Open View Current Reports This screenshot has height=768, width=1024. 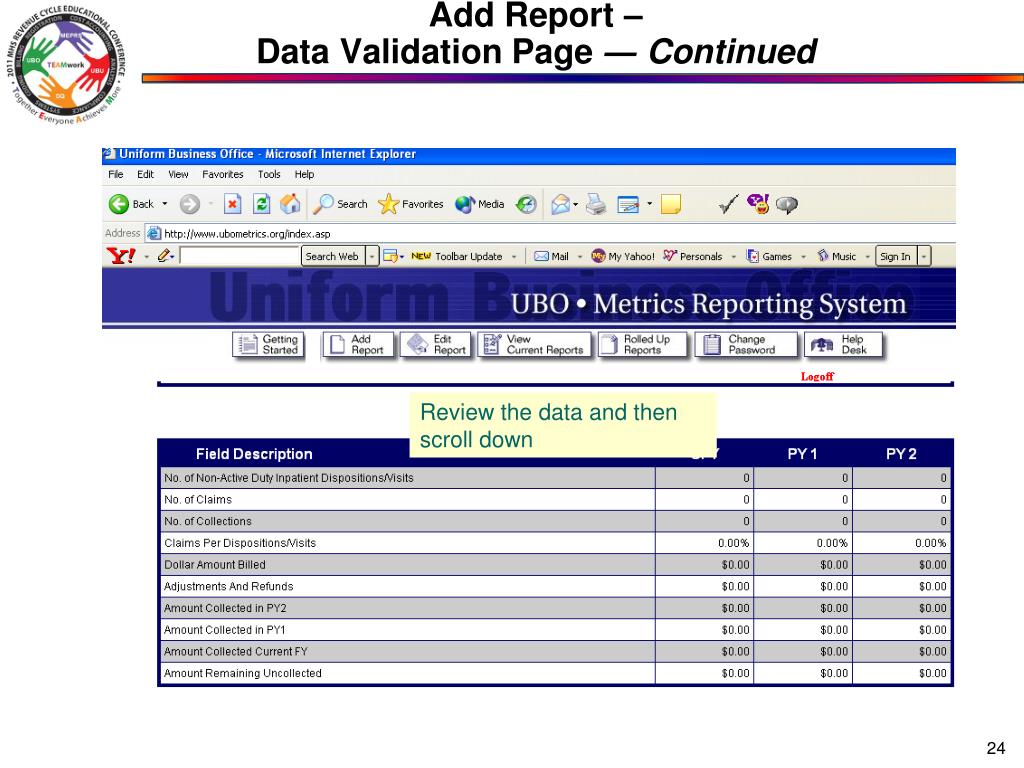[x=534, y=344]
